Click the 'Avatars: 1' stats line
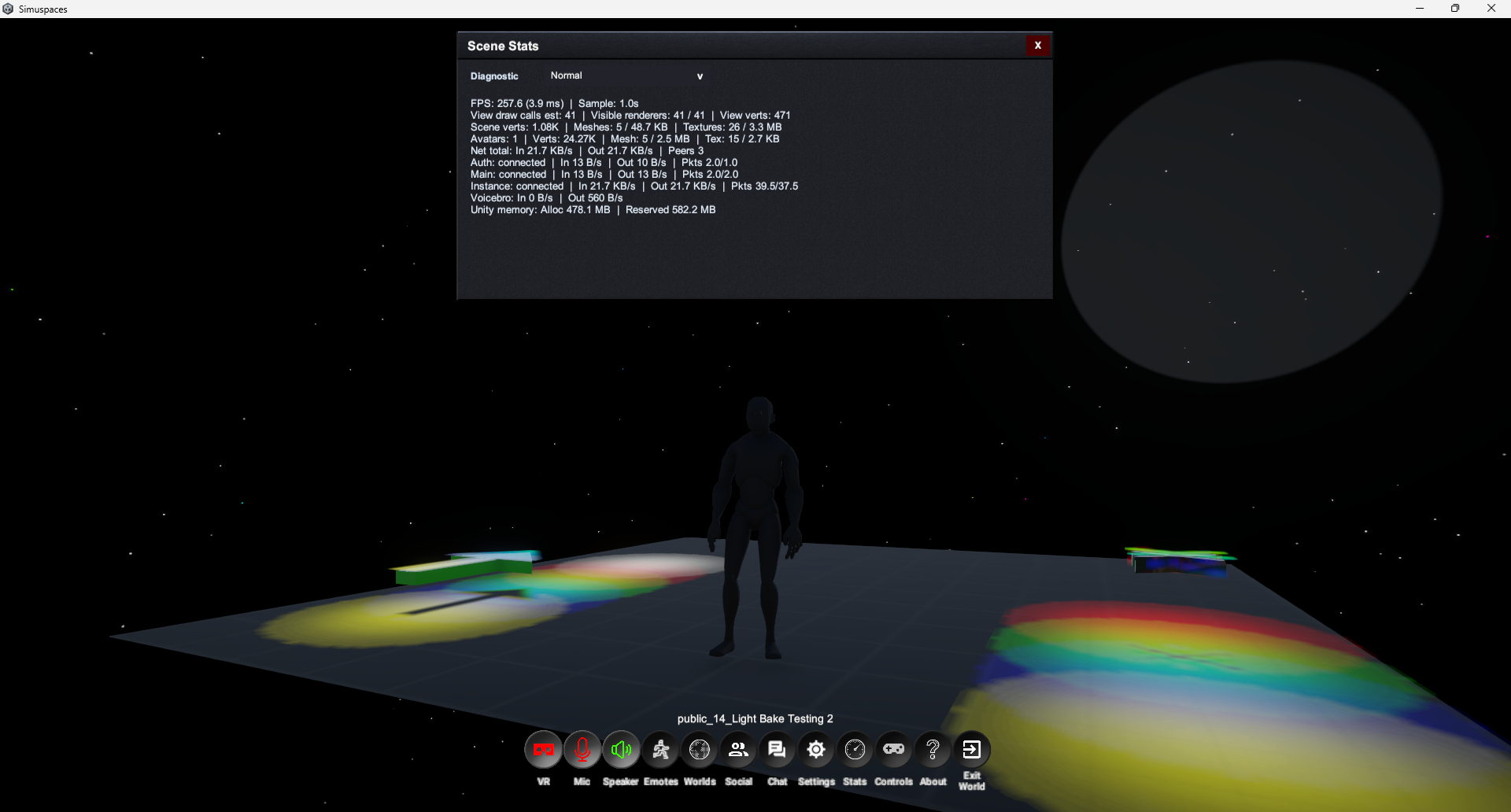The height and width of the screenshot is (812, 1511). (x=625, y=139)
